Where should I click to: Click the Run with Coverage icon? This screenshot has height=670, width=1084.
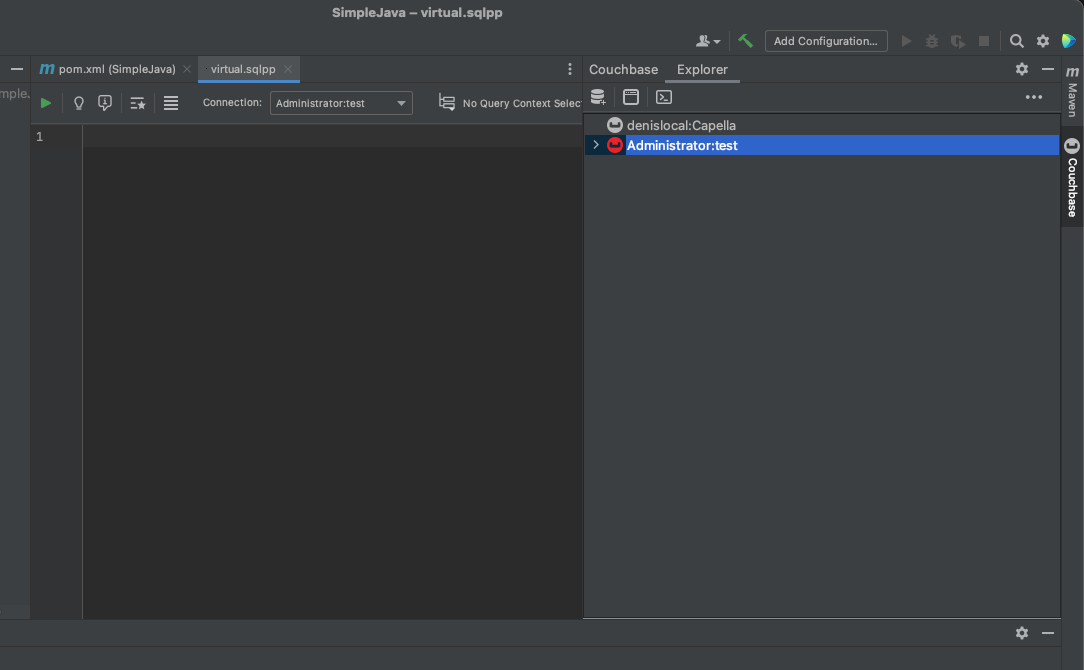[957, 41]
